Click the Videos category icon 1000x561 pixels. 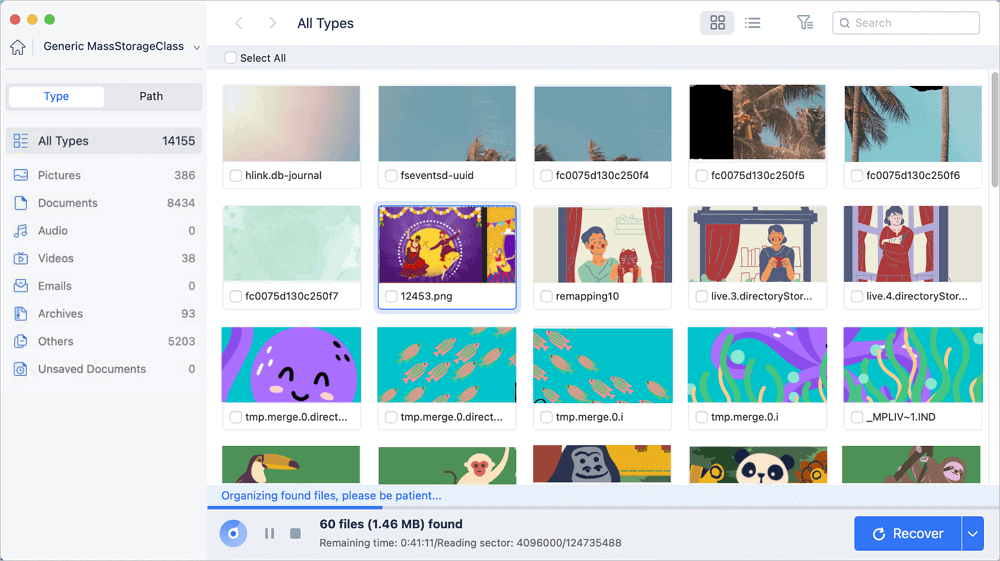(x=20, y=258)
